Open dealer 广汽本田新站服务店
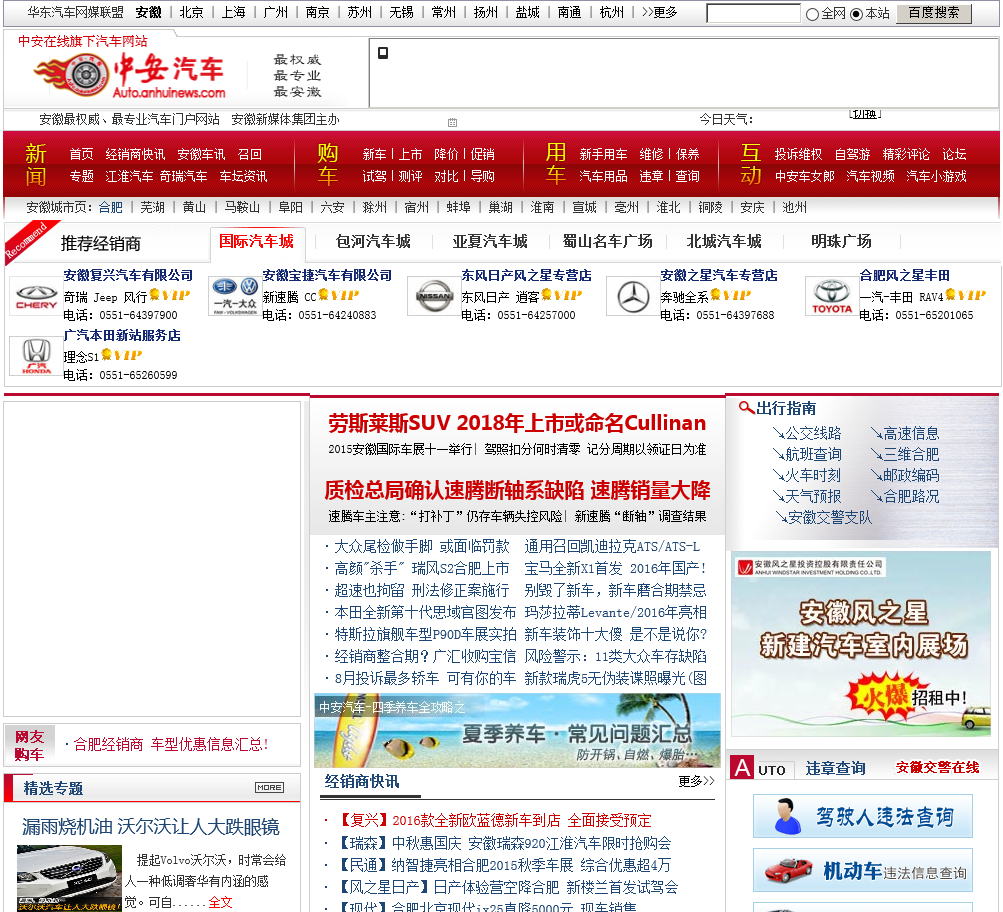This screenshot has width=1003, height=912. tap(122, 335)
